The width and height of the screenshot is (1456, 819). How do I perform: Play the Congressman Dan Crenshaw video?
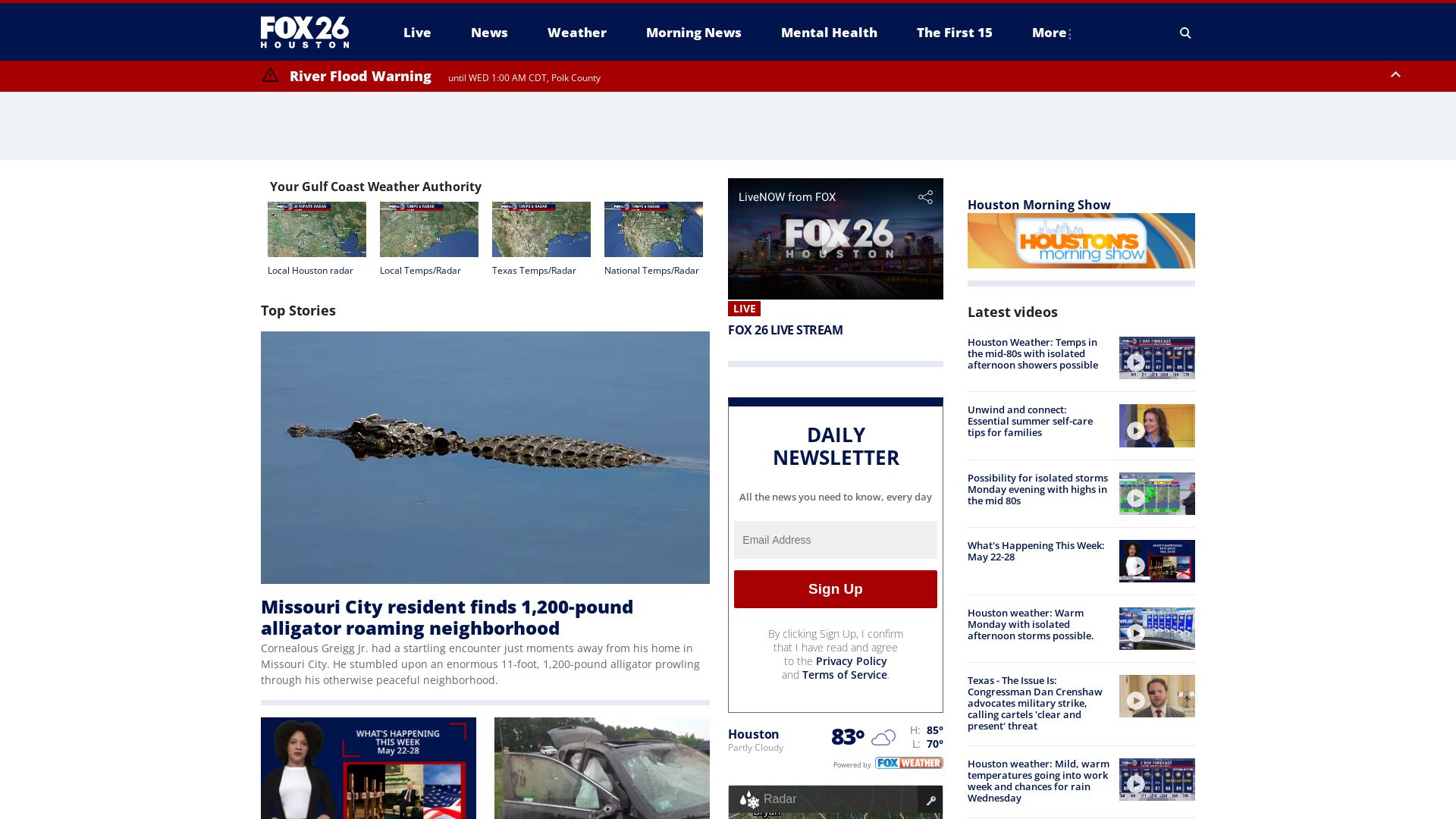pyautogui.click(x=1157, y=696)
